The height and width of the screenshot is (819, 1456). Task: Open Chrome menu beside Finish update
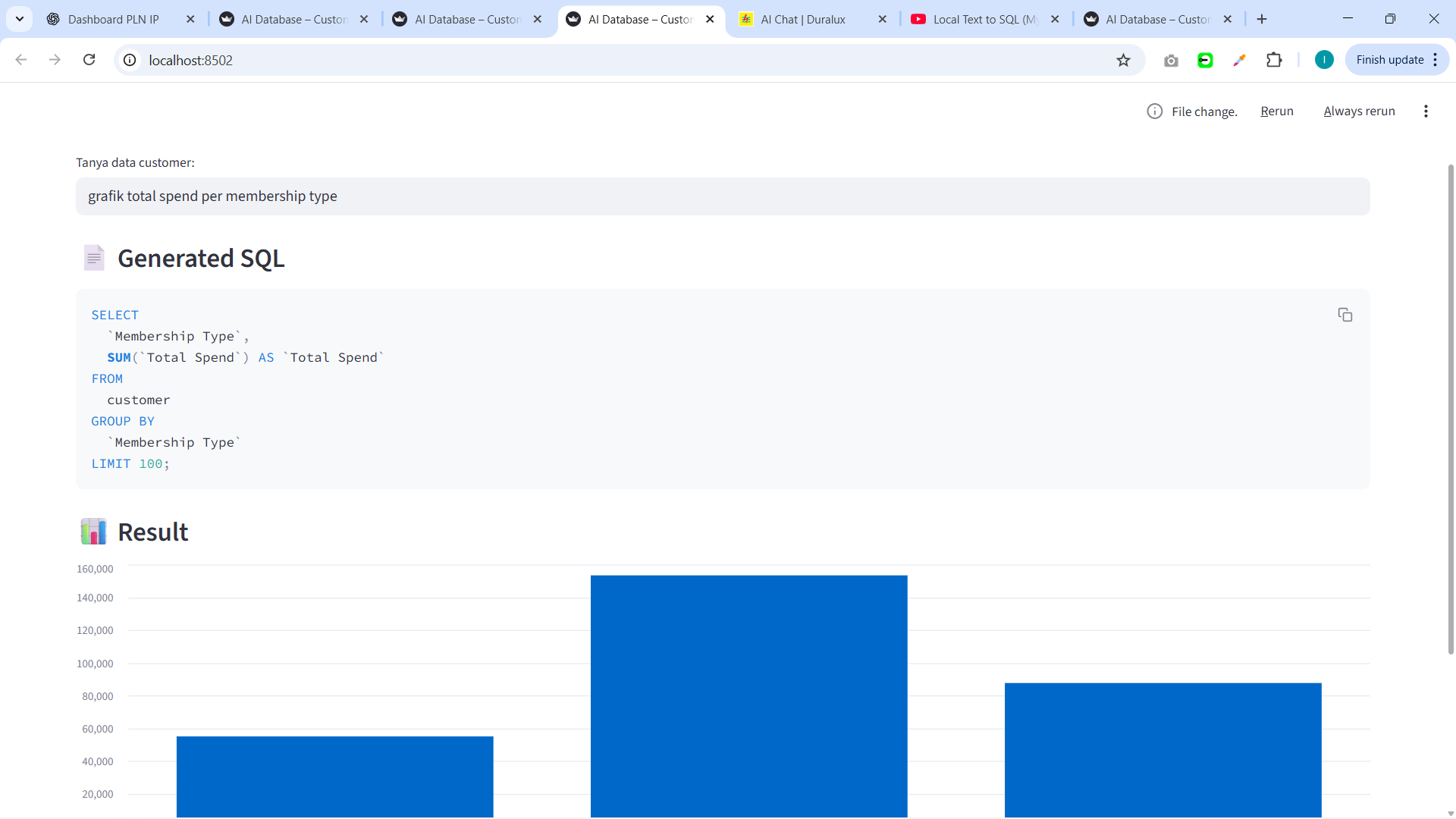click(1436, 60)
